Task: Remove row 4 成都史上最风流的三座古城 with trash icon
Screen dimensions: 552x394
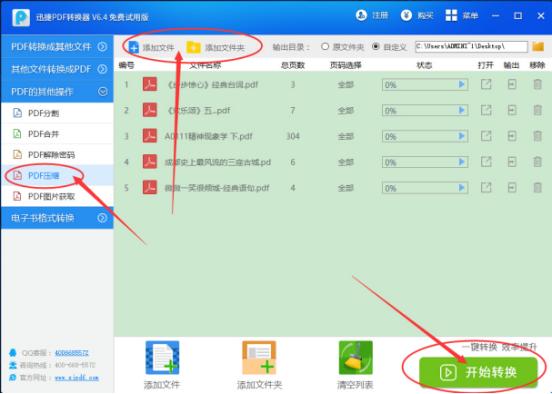Action: click(537, 162)
